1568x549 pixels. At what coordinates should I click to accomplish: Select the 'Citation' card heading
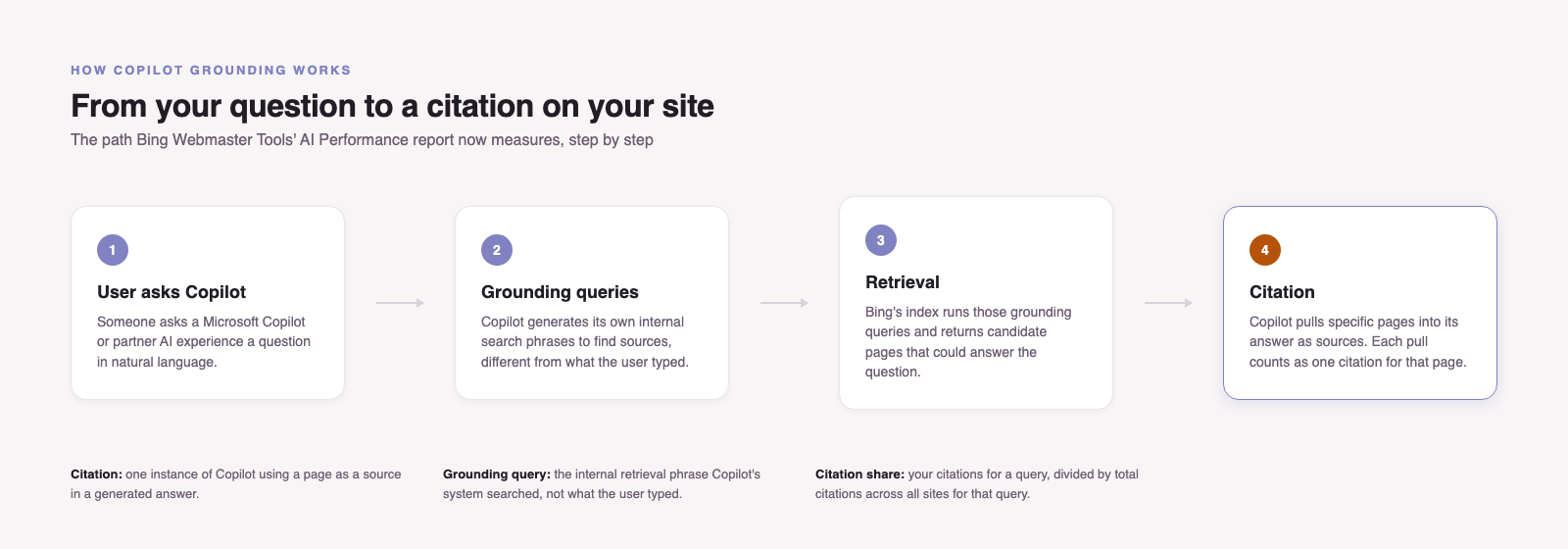[x=1282, y=292]
